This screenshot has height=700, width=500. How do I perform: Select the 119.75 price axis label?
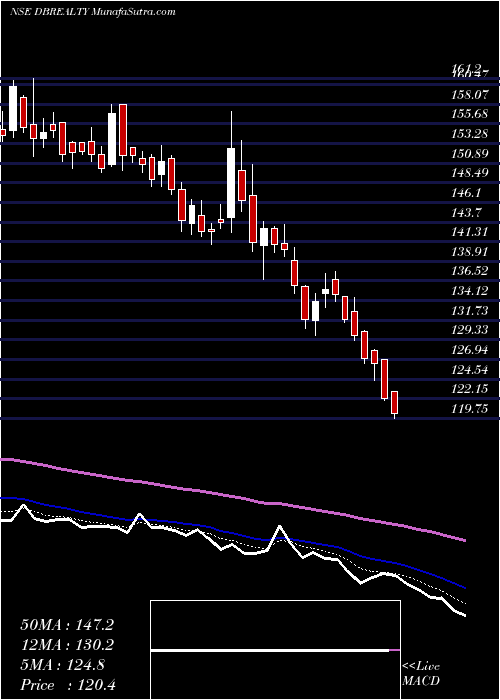470,408
